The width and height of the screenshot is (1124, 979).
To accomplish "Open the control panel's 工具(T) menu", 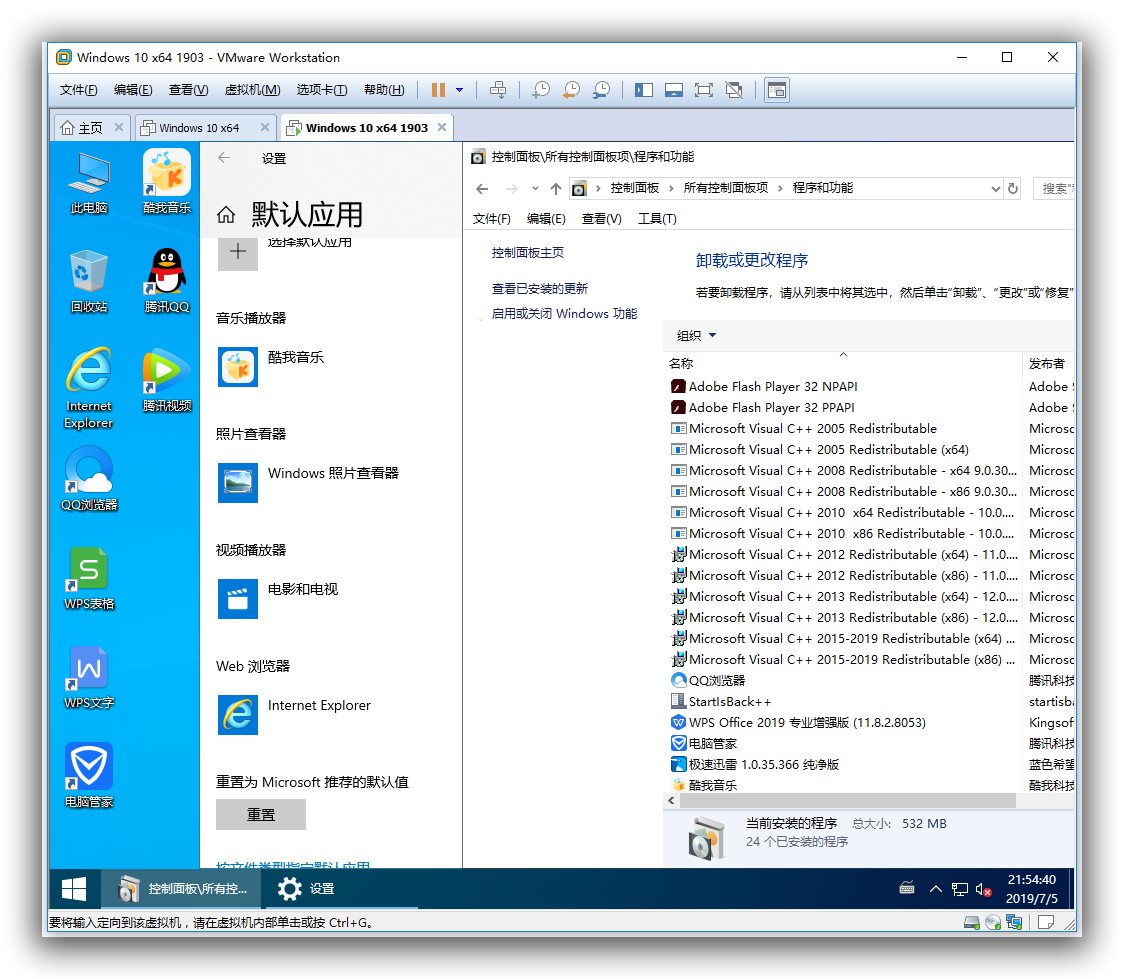I will click(x=657, y=219).
